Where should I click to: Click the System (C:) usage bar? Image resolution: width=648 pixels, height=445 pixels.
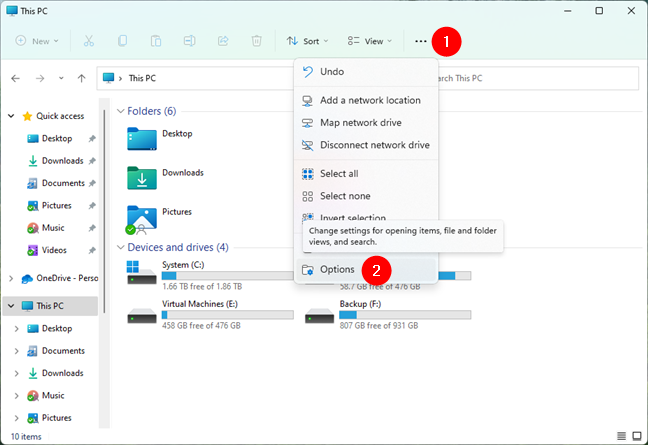coord(227,276)
